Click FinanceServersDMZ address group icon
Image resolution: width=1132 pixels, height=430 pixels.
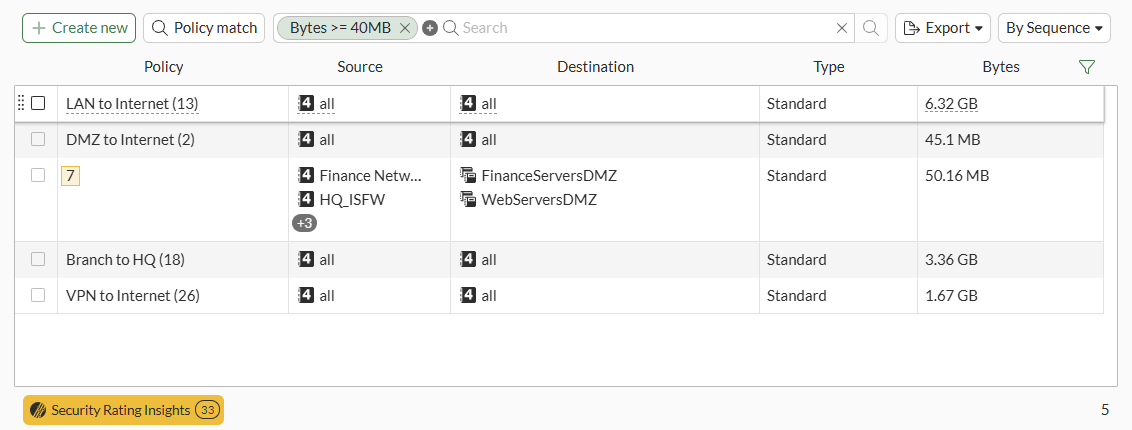point(467,175)
